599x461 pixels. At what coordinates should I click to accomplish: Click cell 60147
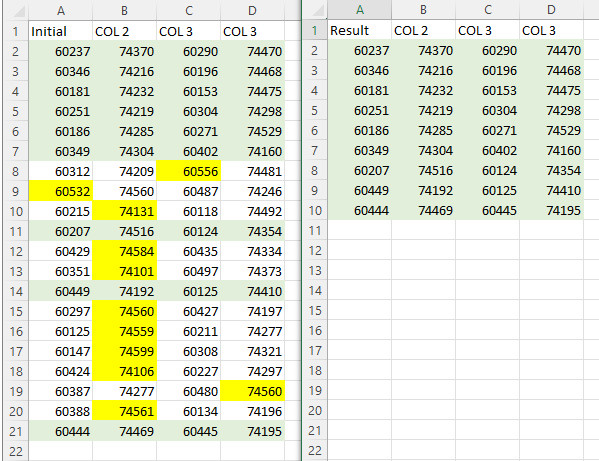pyautogui.click(x=61, y=351)
